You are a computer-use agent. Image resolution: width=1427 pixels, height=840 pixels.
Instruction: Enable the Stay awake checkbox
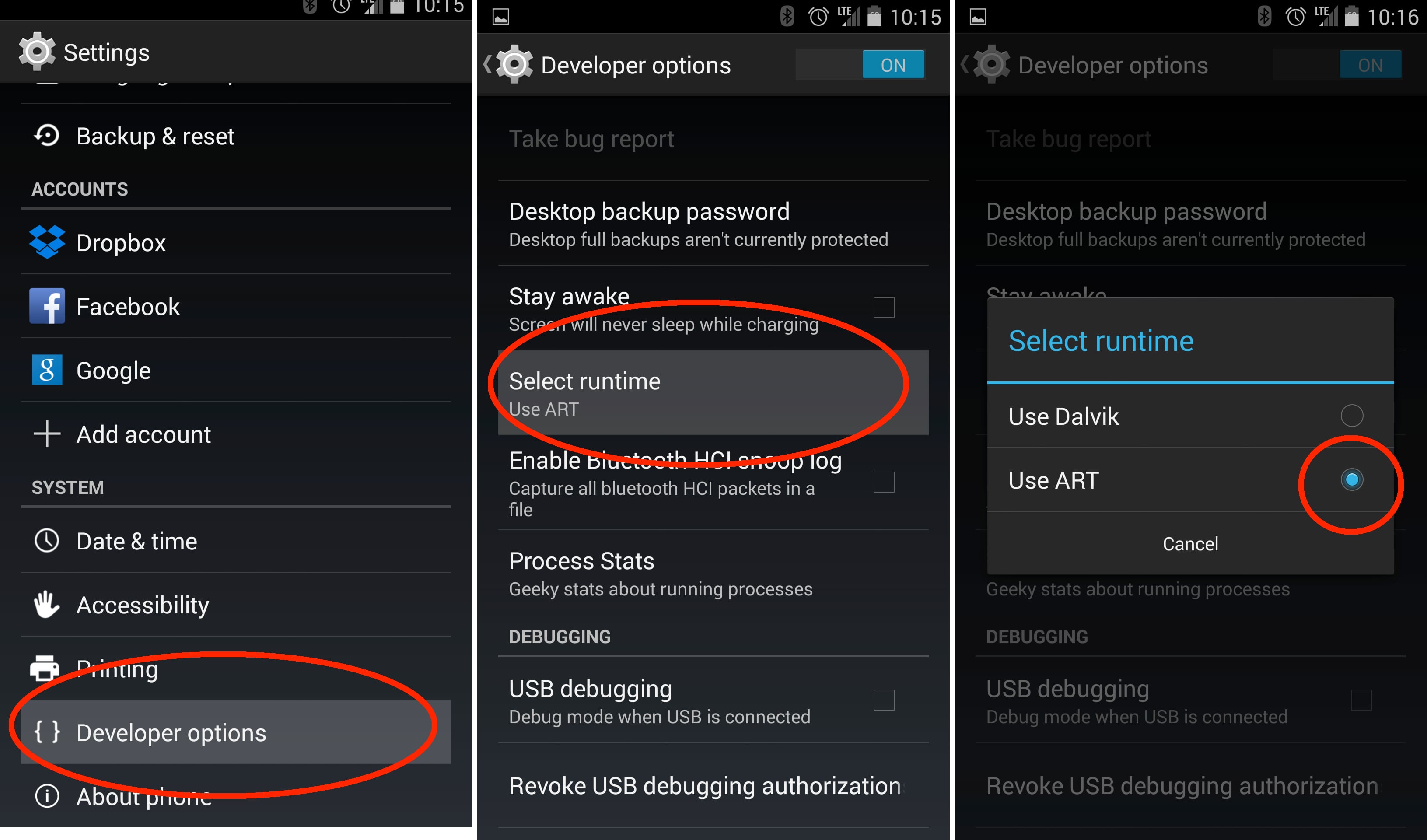pyautogui.click(x=883, y=308)
